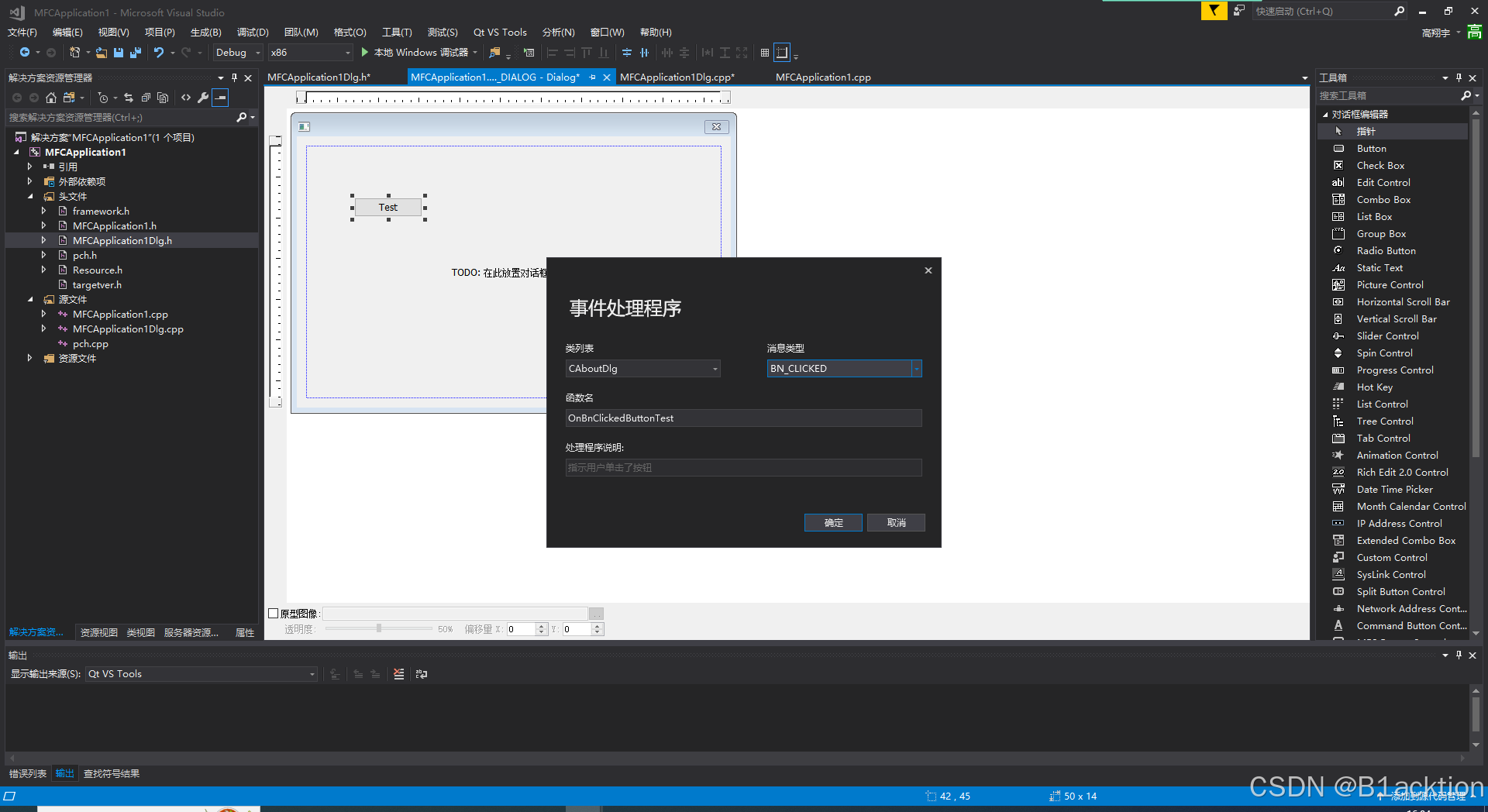The image size is (1488, 812).
Task: Expand the 引用 references node
Action: coord(30,167)
